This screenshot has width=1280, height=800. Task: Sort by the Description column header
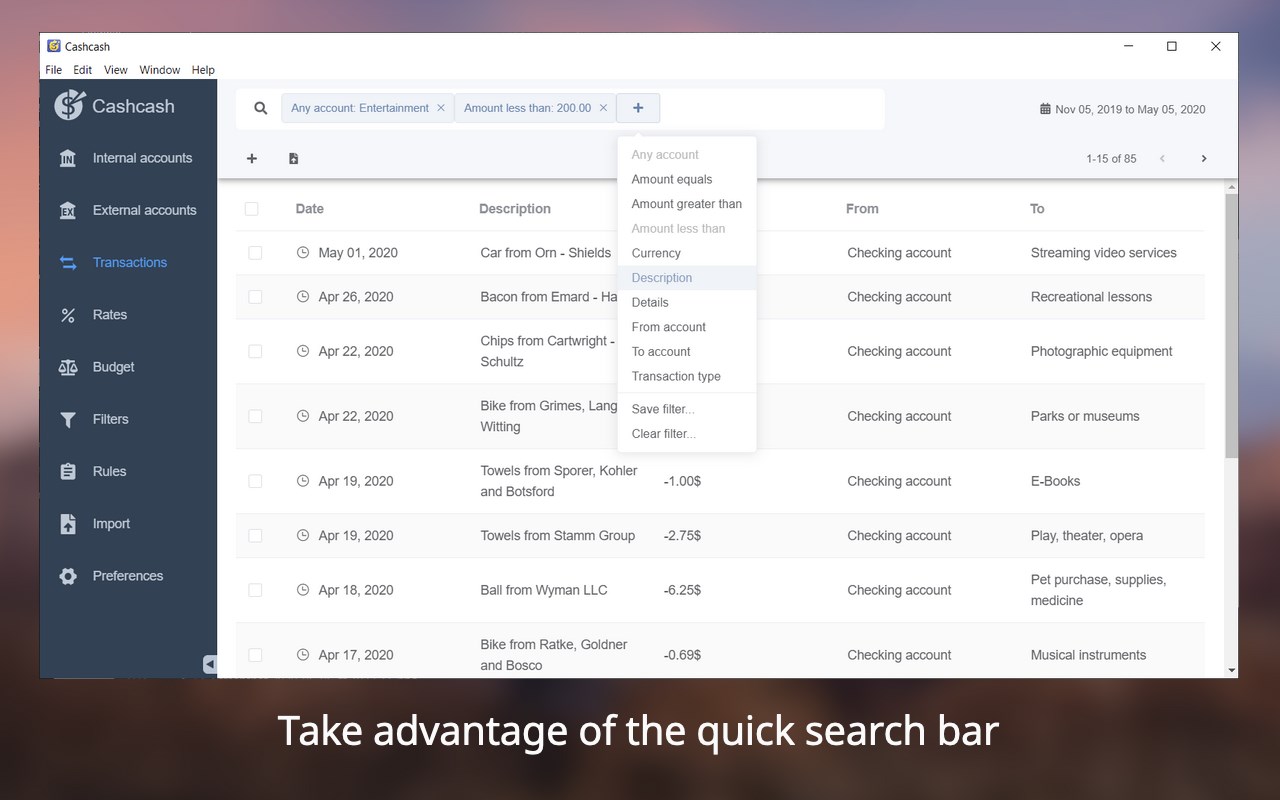click(x=515, y=209)
